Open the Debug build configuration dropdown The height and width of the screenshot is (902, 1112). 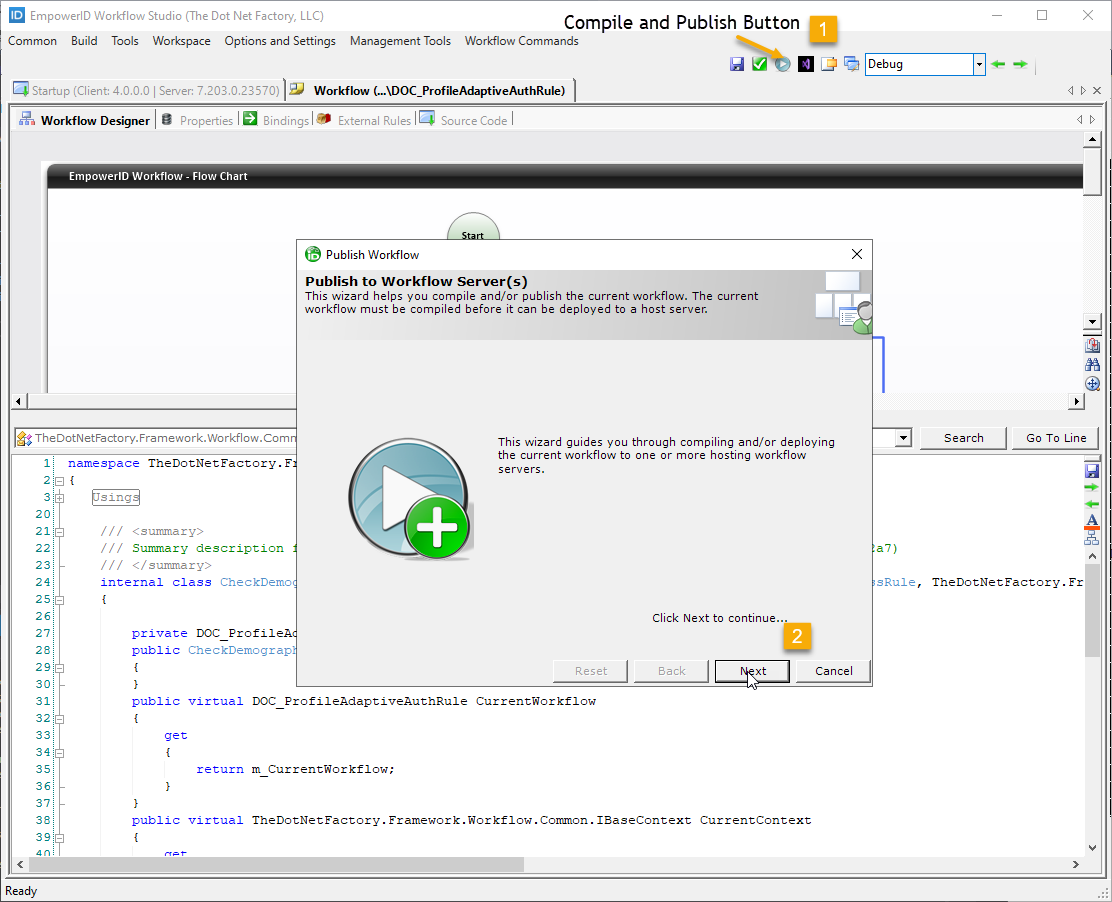click(977, 63)
